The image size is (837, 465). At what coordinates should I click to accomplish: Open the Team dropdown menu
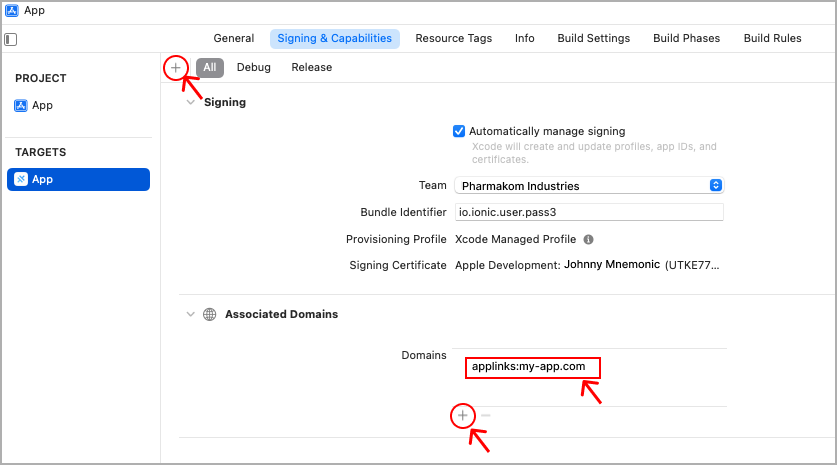(715, 186)
